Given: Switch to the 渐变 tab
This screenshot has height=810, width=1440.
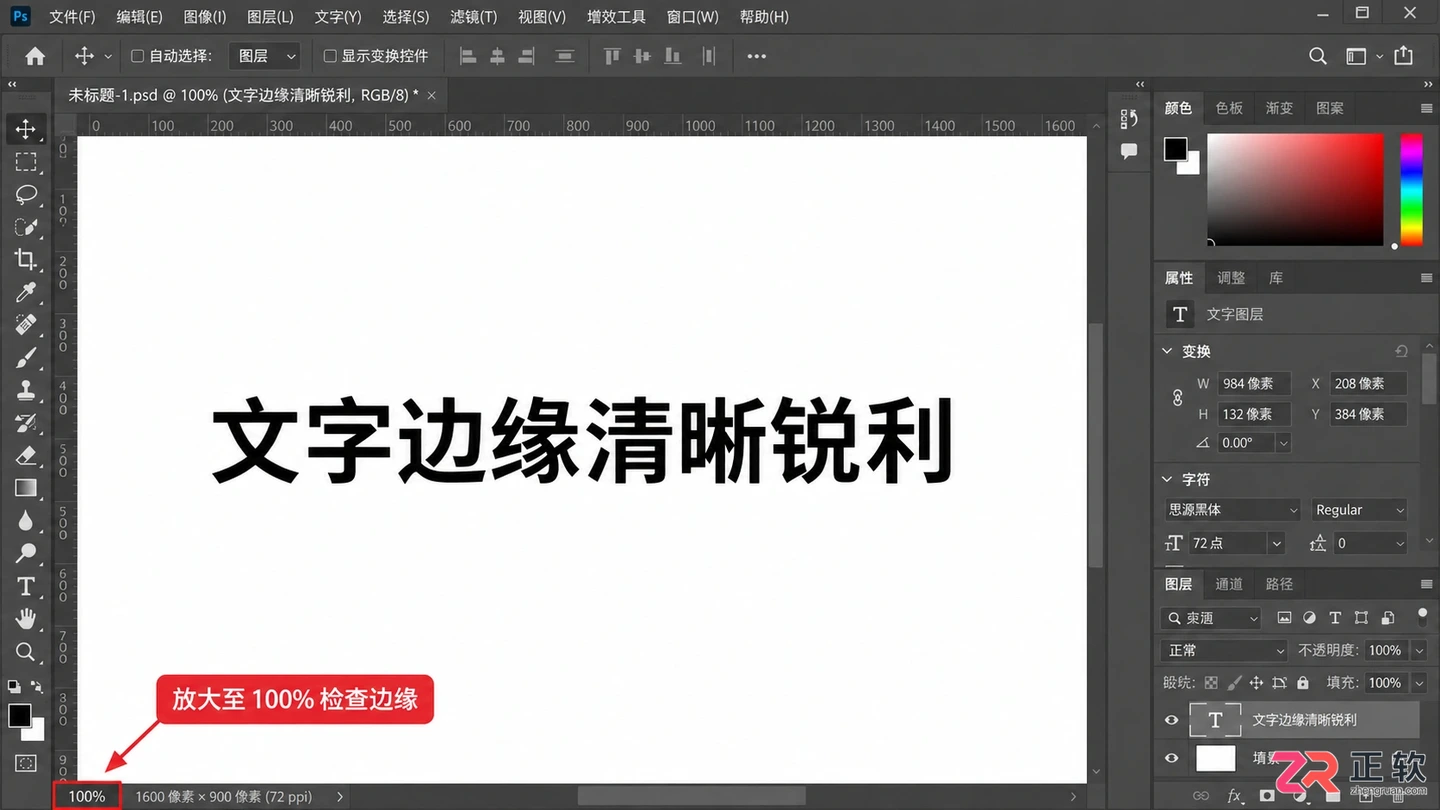Looking at the screenshot, I should click(x=1279, y=108).
